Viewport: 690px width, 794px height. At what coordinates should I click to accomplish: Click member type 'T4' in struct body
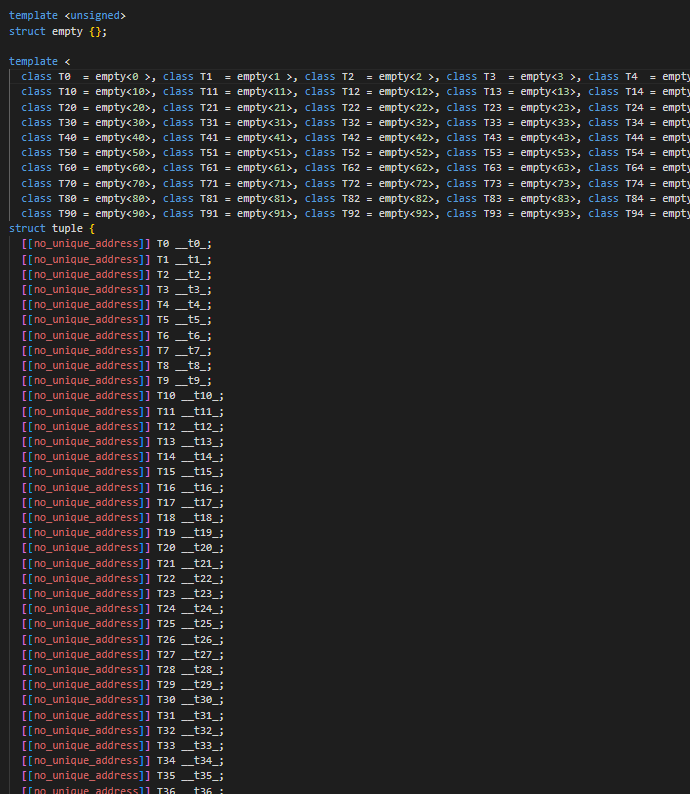[163, 304]
